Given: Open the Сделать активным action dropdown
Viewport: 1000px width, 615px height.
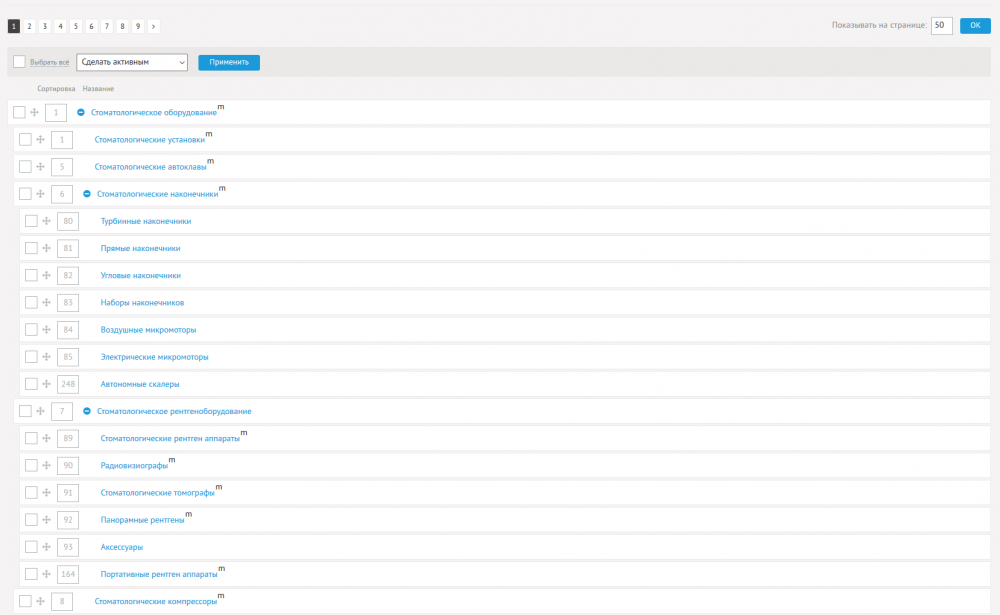Looking at the screenshot, I should (132, 62).
